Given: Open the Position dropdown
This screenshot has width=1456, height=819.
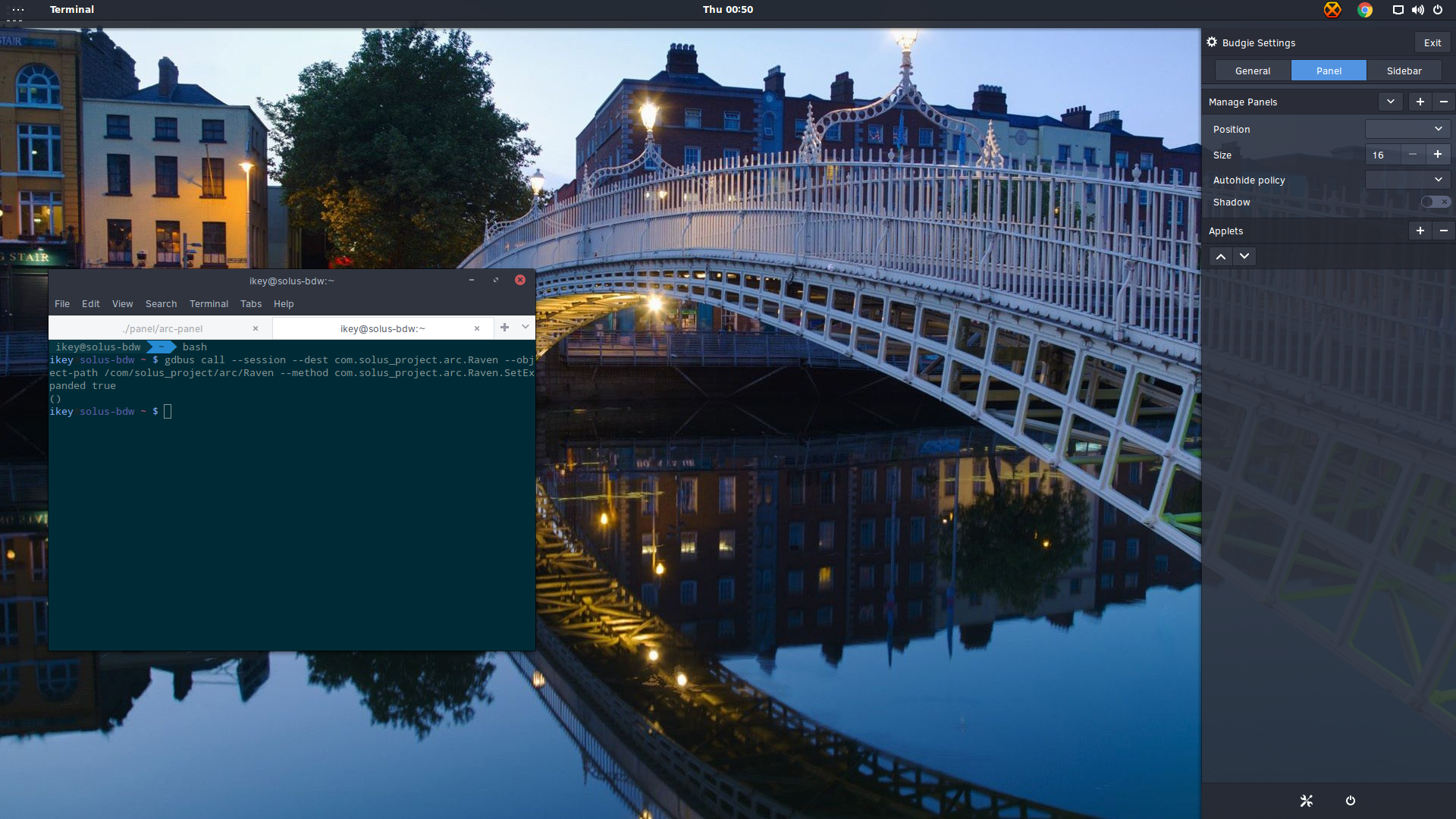Looking at the screenshot, I should (1407, 129).
